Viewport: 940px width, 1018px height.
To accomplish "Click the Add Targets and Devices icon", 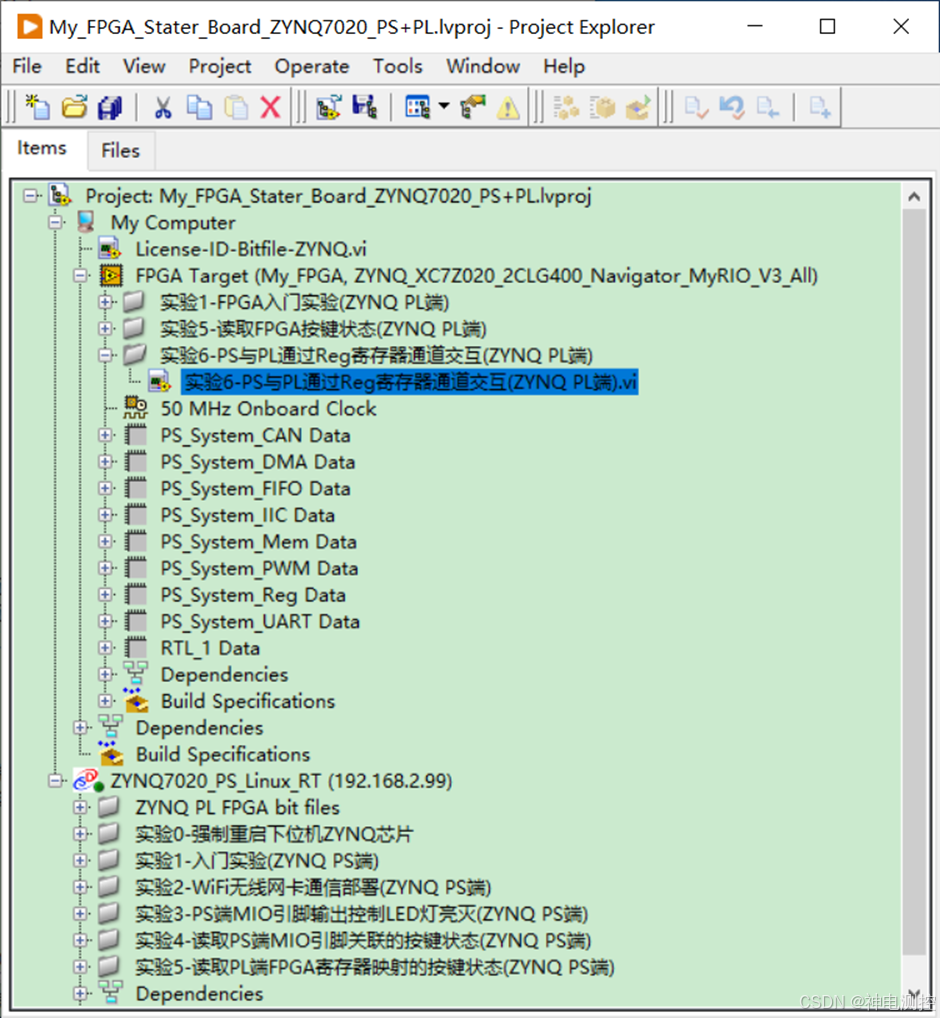I will pyautogui.click(x=328, y=107).
